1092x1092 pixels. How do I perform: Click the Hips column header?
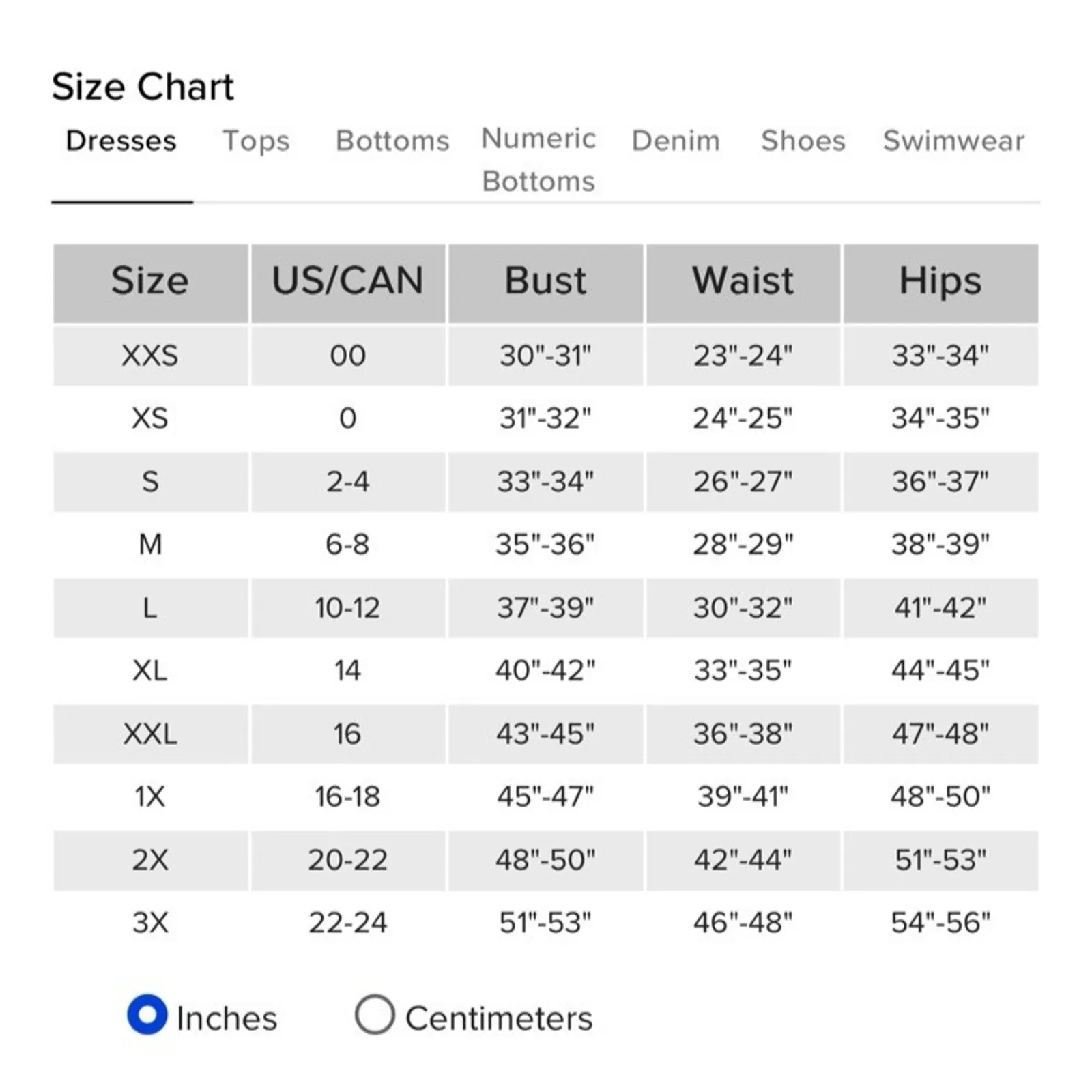[x=940, y=281]
